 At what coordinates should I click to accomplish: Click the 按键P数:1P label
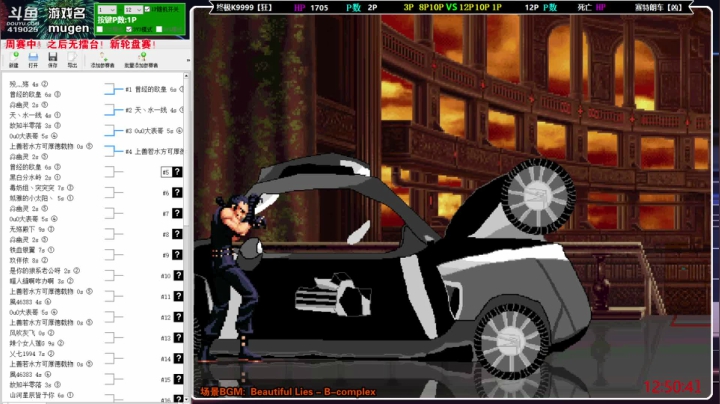pyautogui.click(x=117, y=20)
